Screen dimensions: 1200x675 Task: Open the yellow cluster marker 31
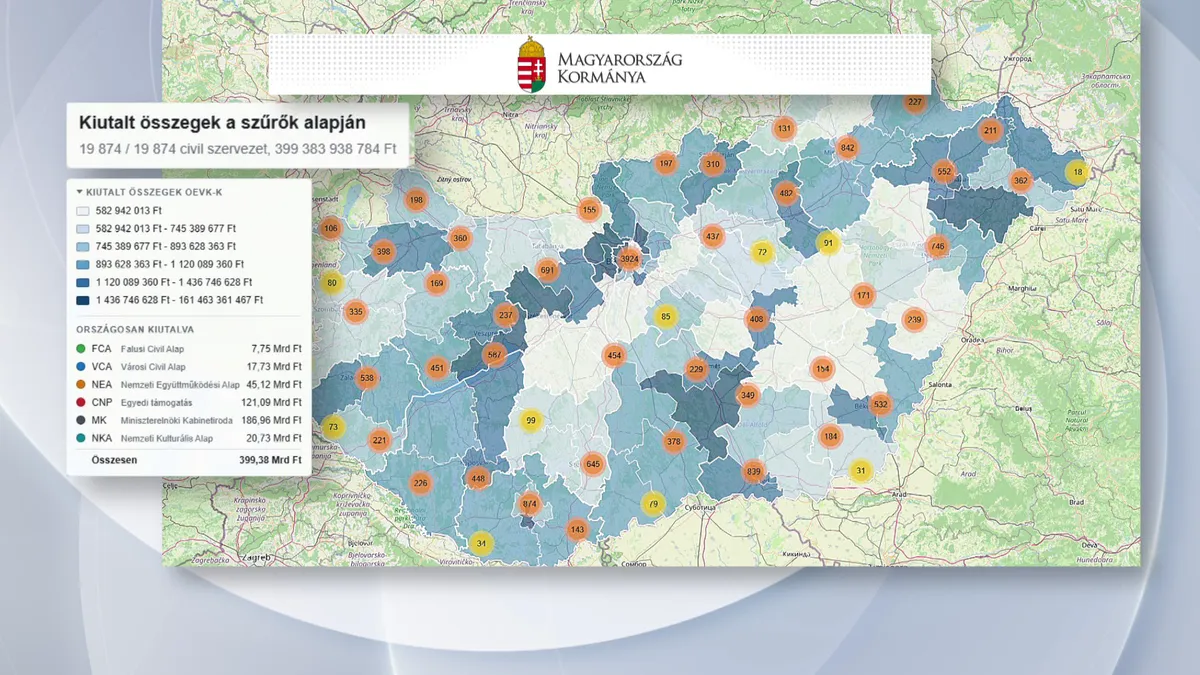860,472
